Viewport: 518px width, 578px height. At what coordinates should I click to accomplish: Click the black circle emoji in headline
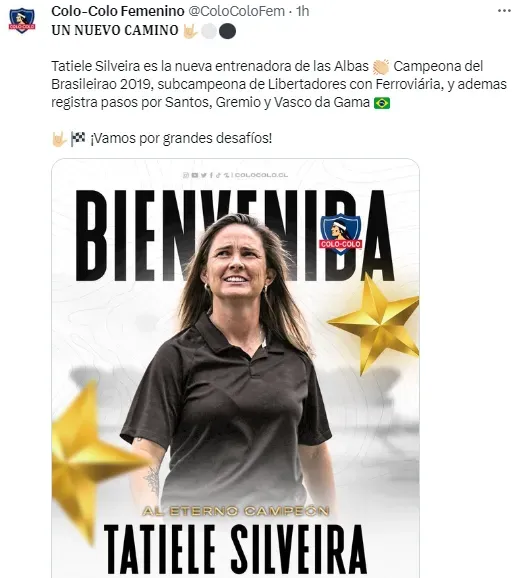coord(227,31)
